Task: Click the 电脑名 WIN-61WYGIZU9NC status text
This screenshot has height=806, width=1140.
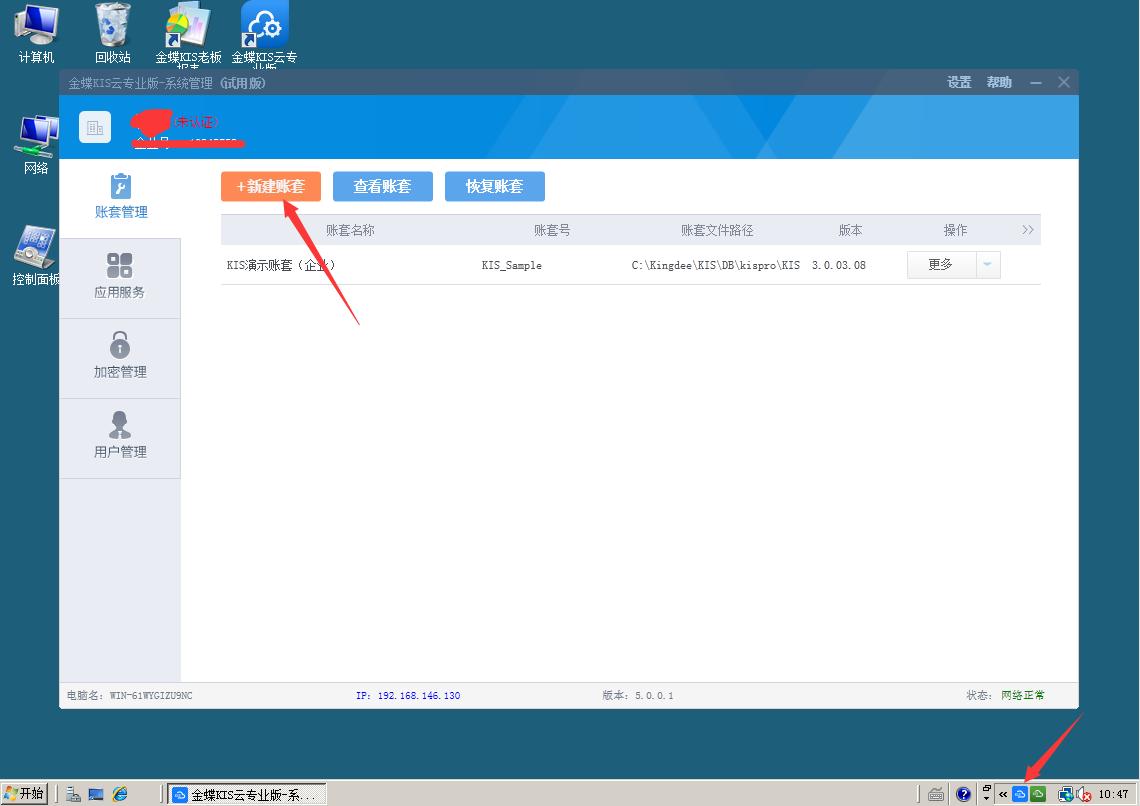Action: (129, 696)
